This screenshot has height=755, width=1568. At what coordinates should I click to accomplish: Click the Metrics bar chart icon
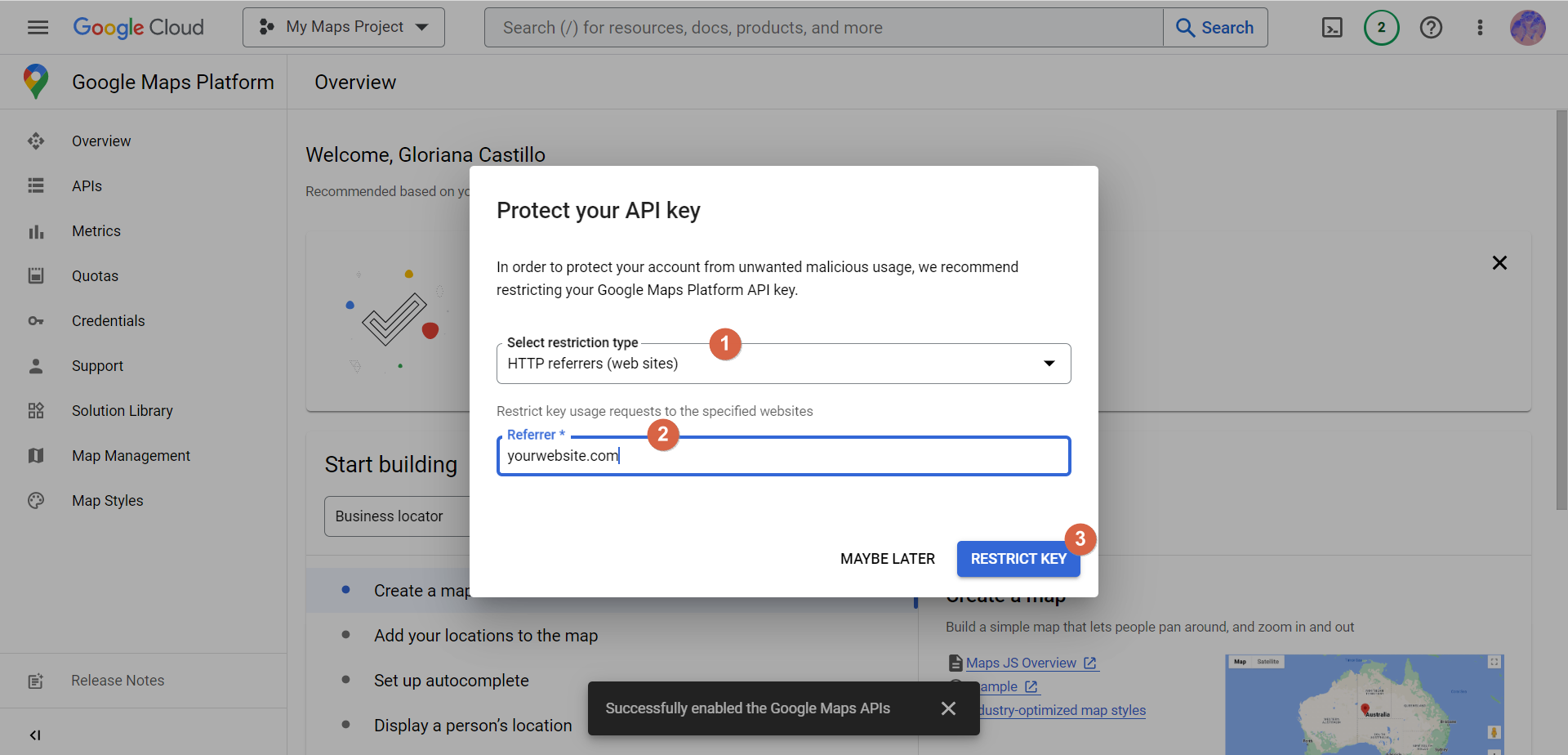(x=36, y=232)
